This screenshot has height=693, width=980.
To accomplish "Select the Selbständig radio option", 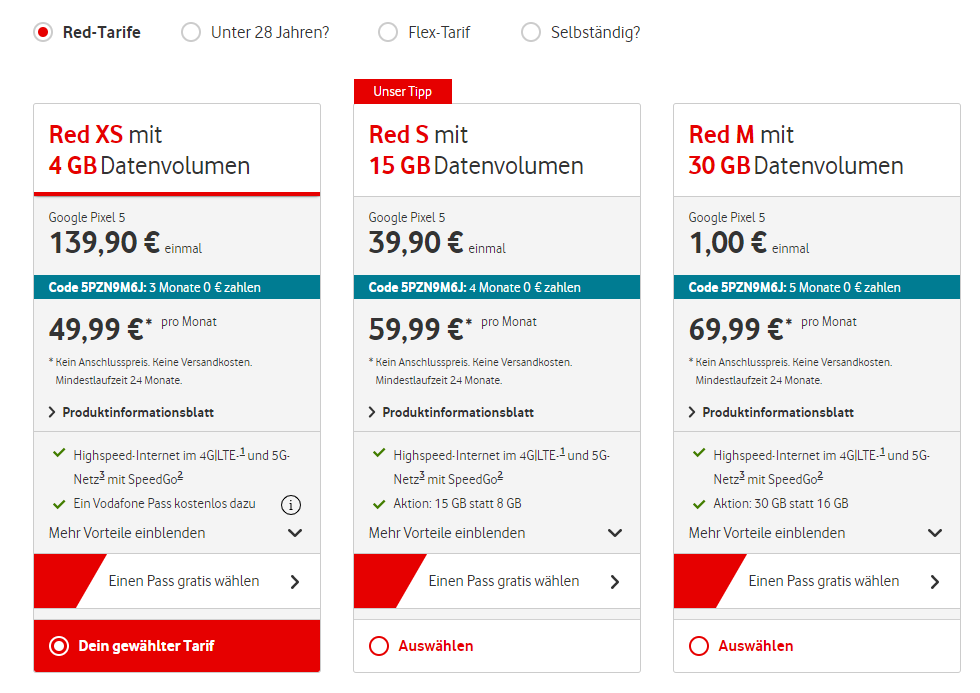I will 531,32.
